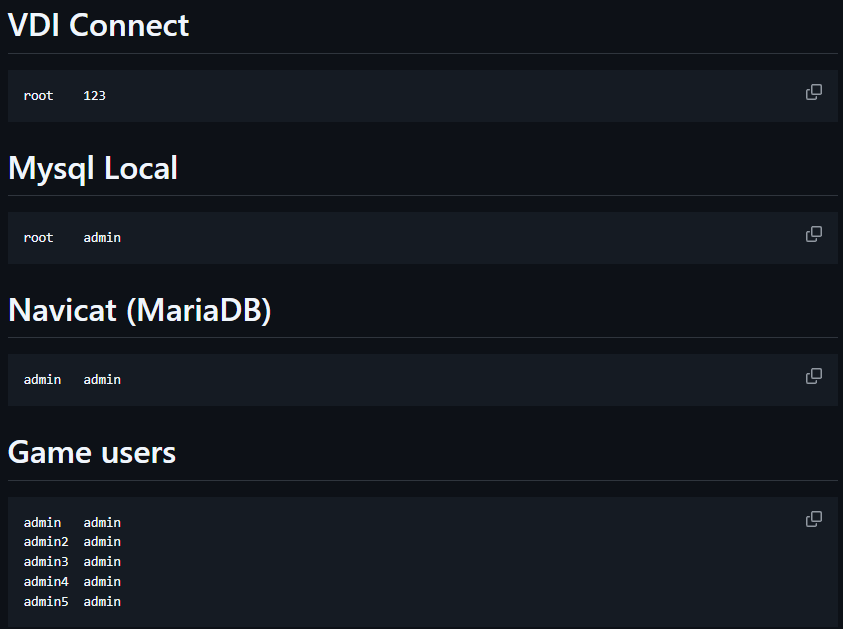Click the Game users heading

point(92,453)
